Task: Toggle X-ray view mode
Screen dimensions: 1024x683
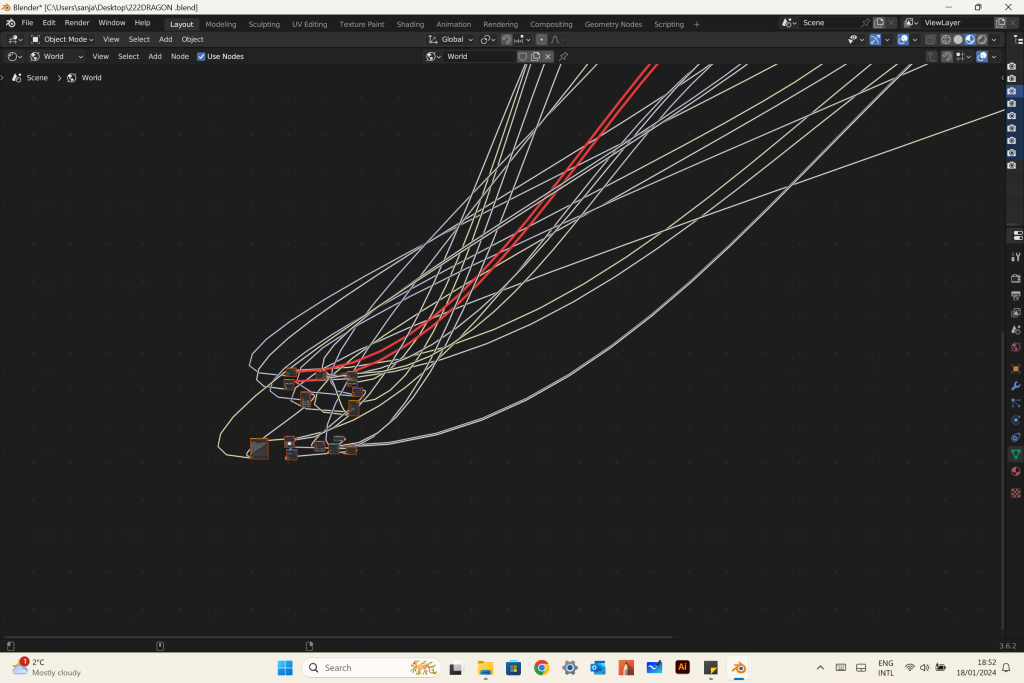Action: pyautogui.click(x=931, y=40)
